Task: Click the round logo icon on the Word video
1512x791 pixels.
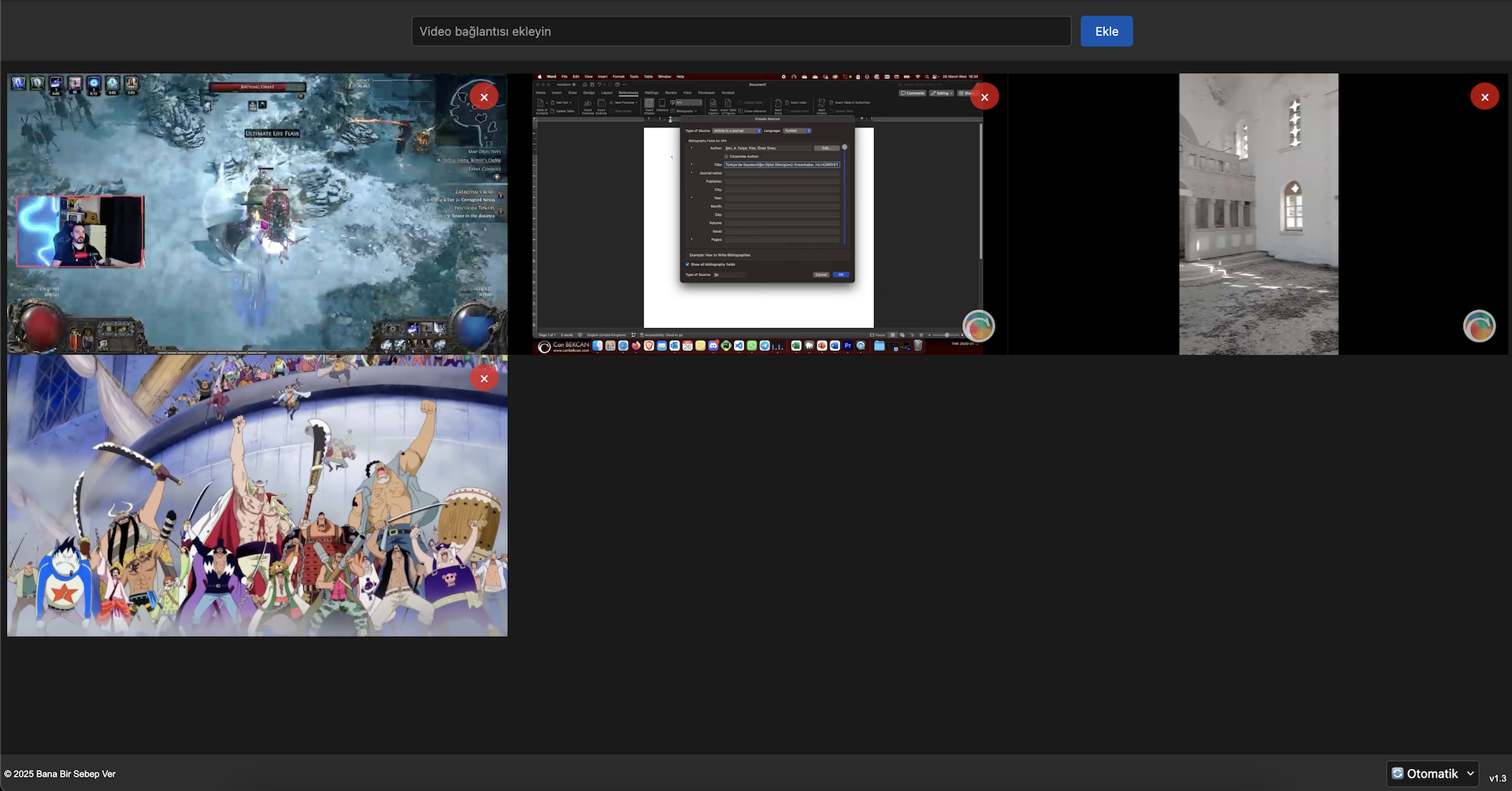Action: (979, 326)
